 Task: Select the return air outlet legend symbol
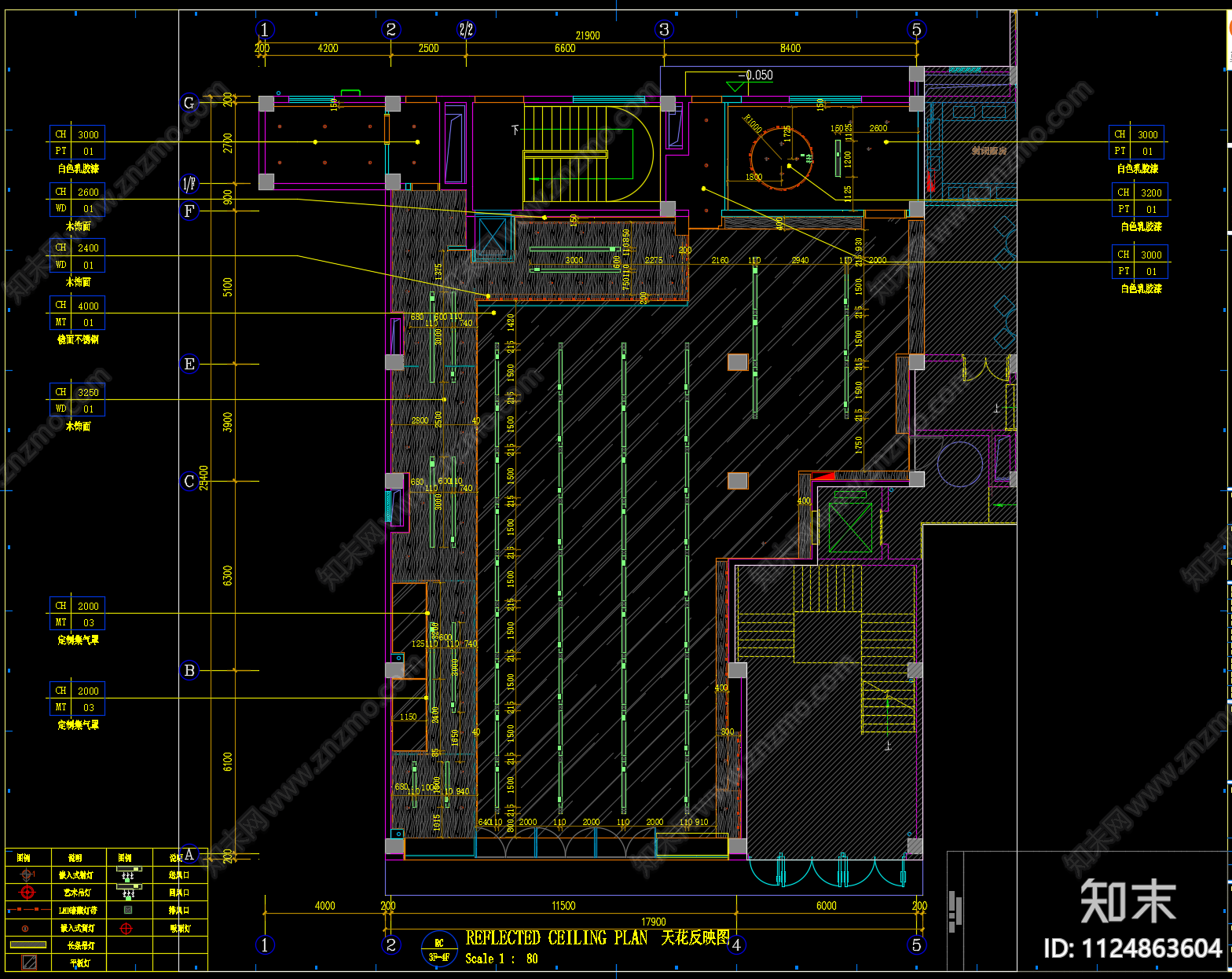point(128,892)
